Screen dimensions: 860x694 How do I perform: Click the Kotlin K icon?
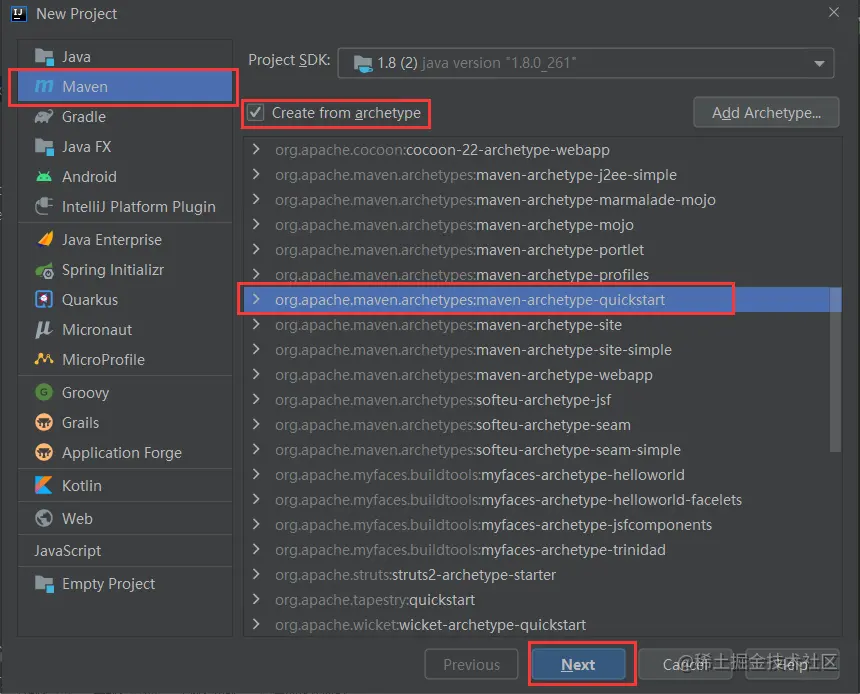[44, 486]
